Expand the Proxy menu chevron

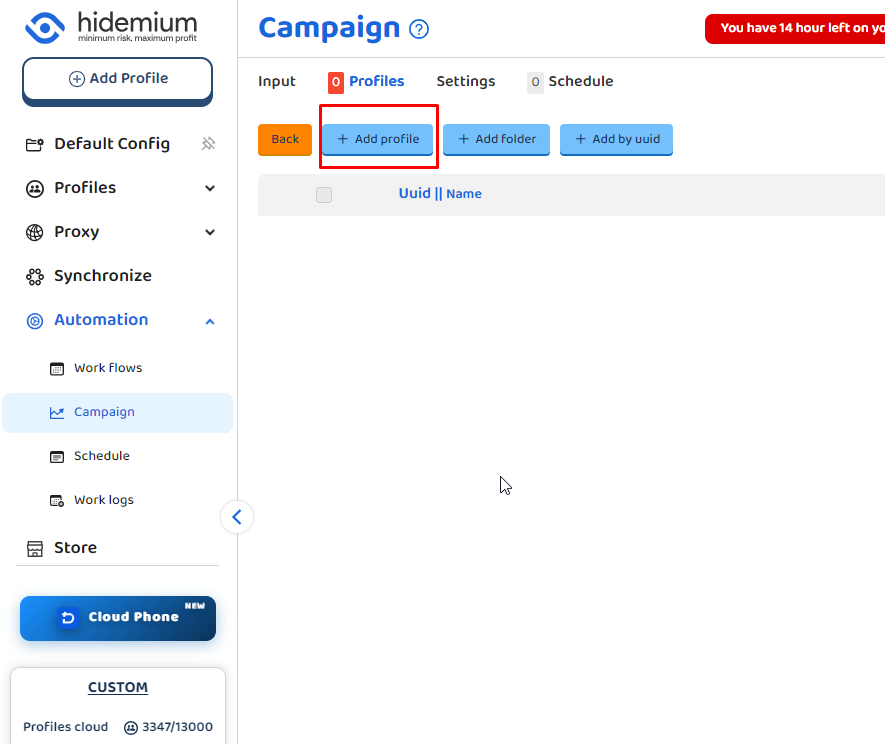coord(210,232)
